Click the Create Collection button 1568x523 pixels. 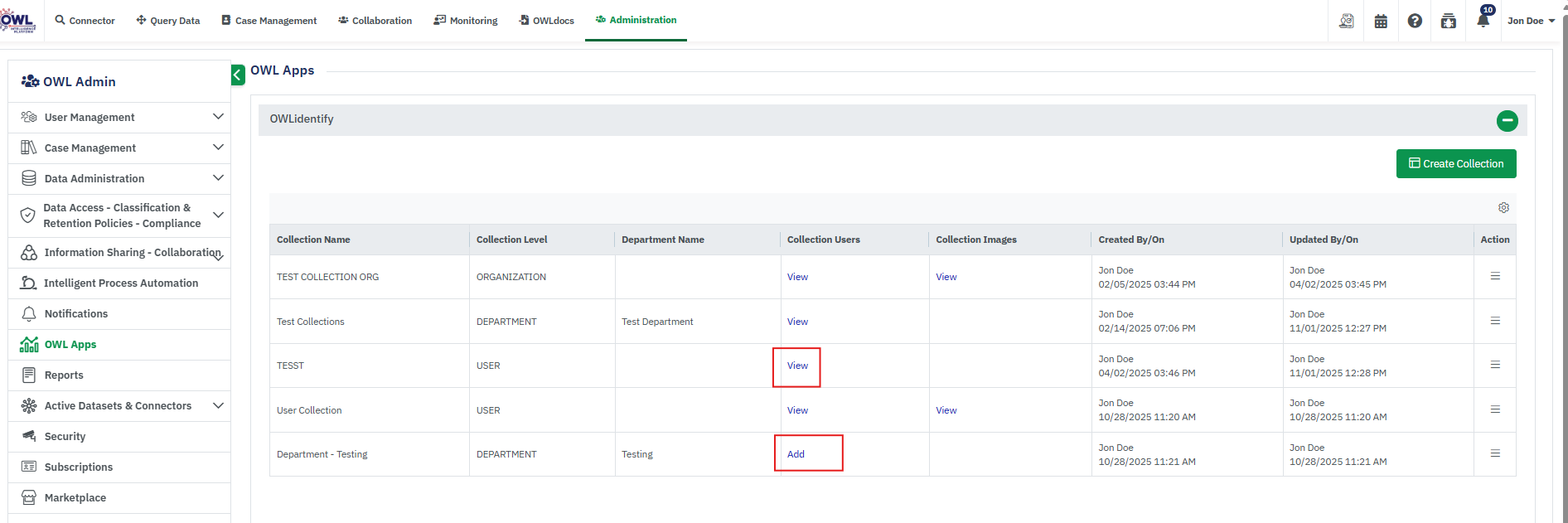[1455, 164]
